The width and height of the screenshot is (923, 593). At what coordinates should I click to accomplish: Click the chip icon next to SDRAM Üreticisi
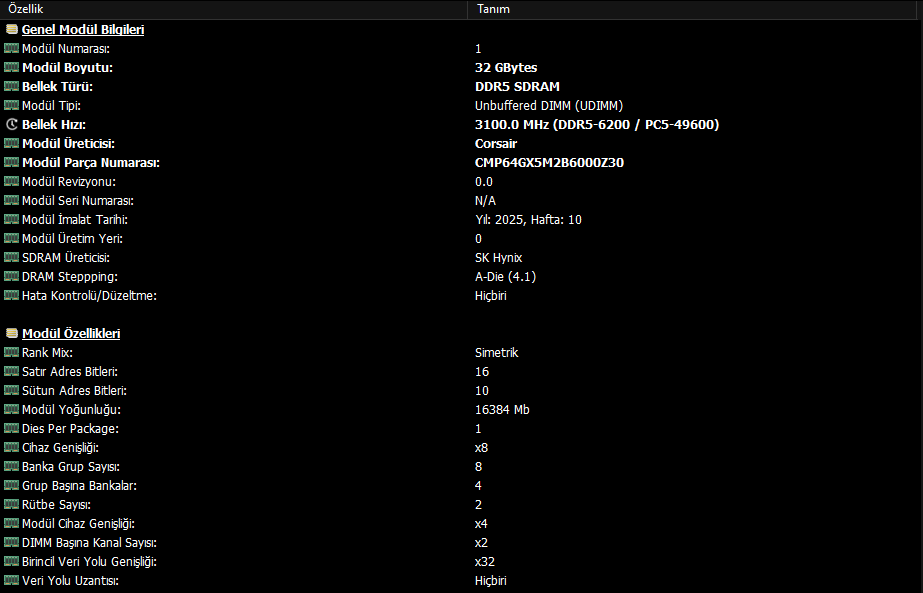pyautogui.click(x=12, y=257)
